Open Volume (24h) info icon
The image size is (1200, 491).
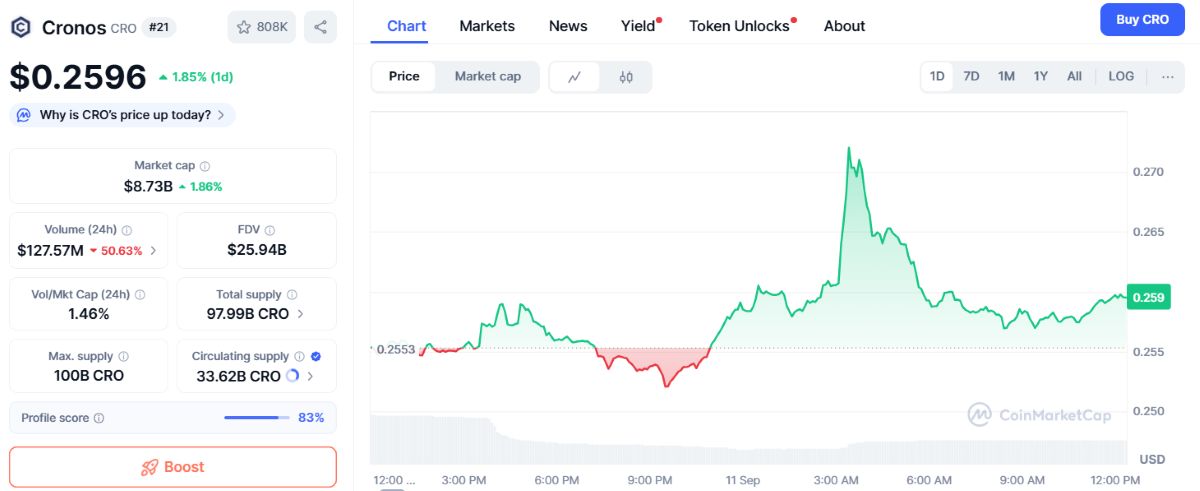coord(127,230)
